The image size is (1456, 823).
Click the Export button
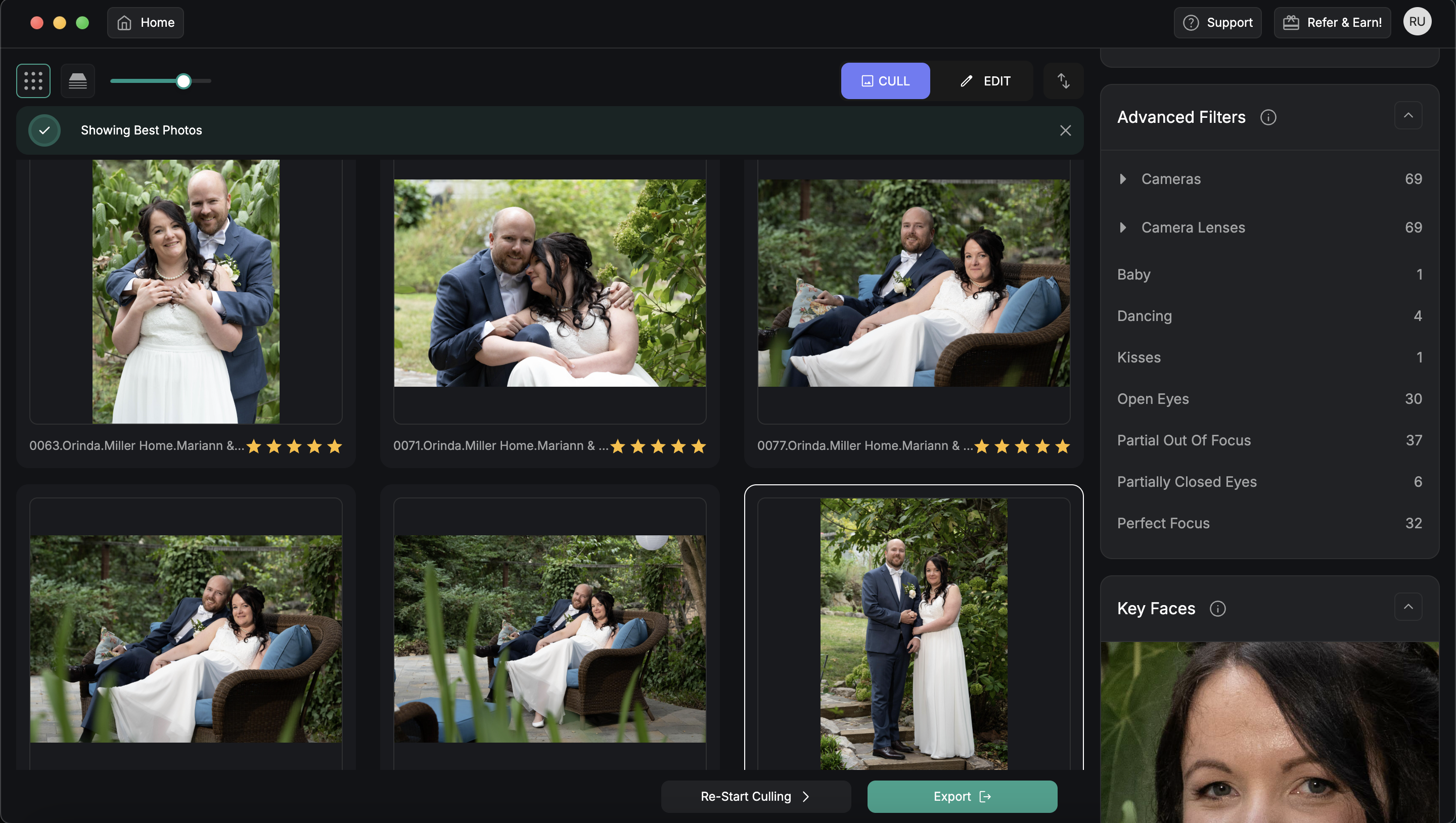pyautogui.click(x=962, y=796)
